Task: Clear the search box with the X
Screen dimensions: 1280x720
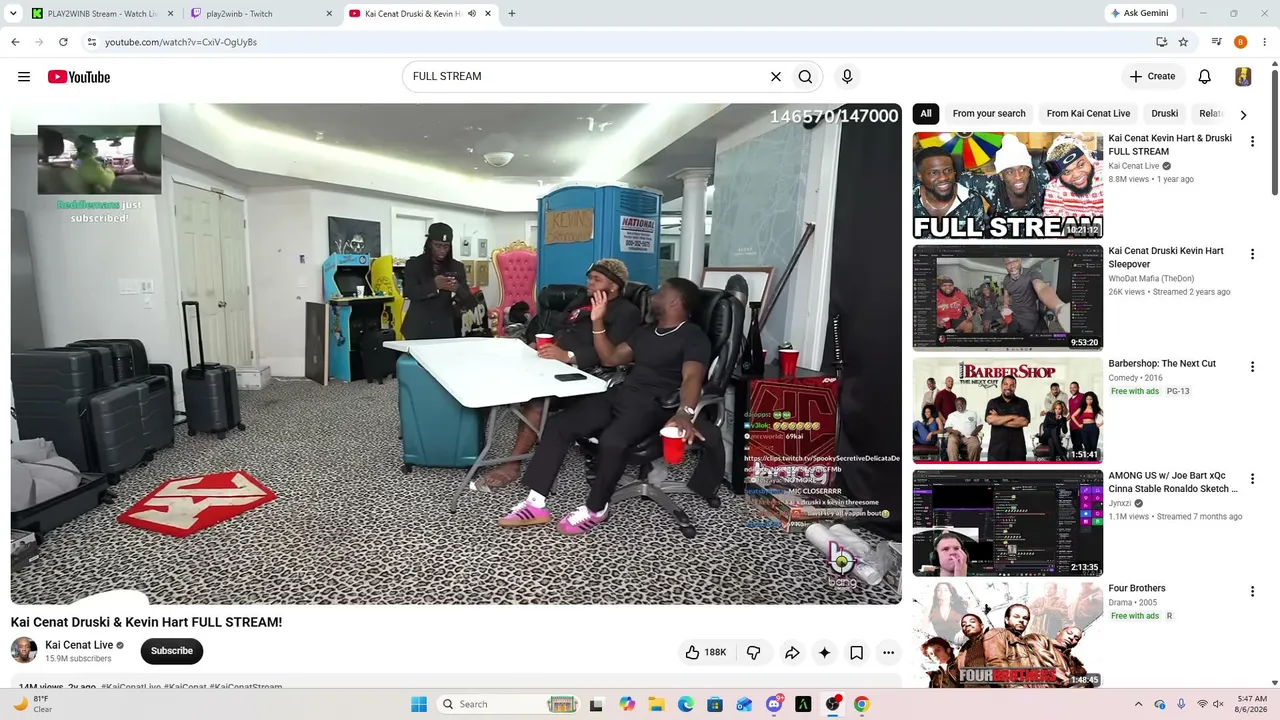Action: coord(775,76)
